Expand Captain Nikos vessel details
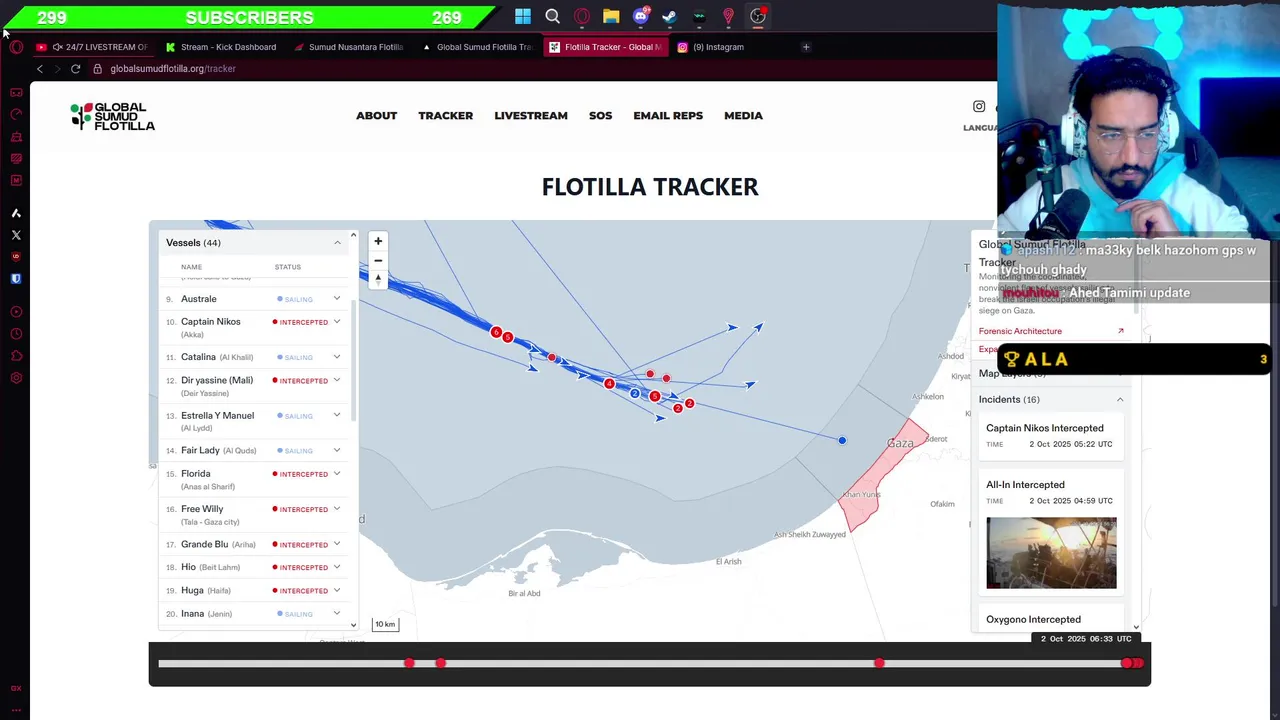This screenshot has width=1280, height=720. coord(337,322)
